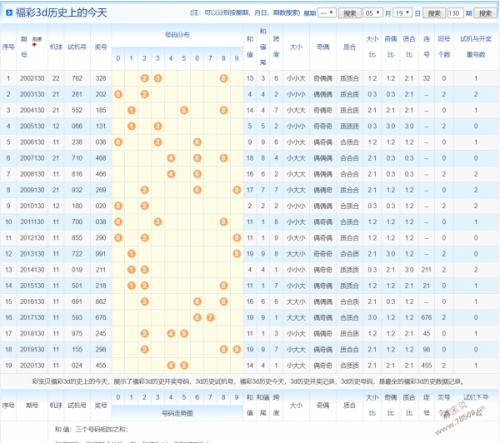Click the 试机与开奖重号数 column header

tap(476, 47)
